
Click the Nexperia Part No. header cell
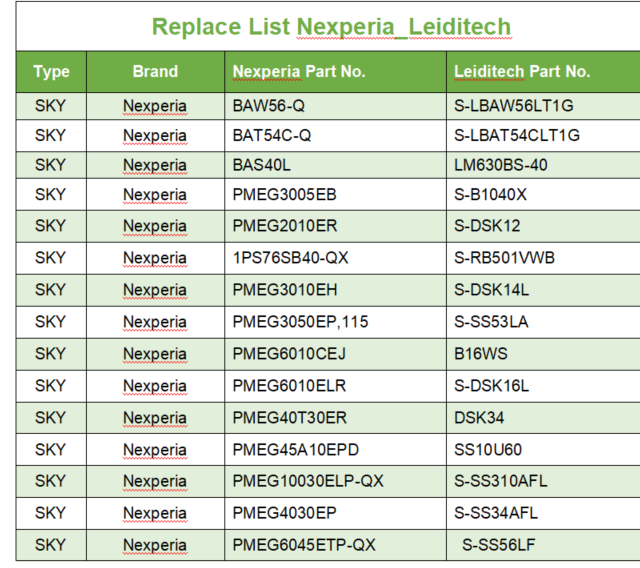coord(336,72)
